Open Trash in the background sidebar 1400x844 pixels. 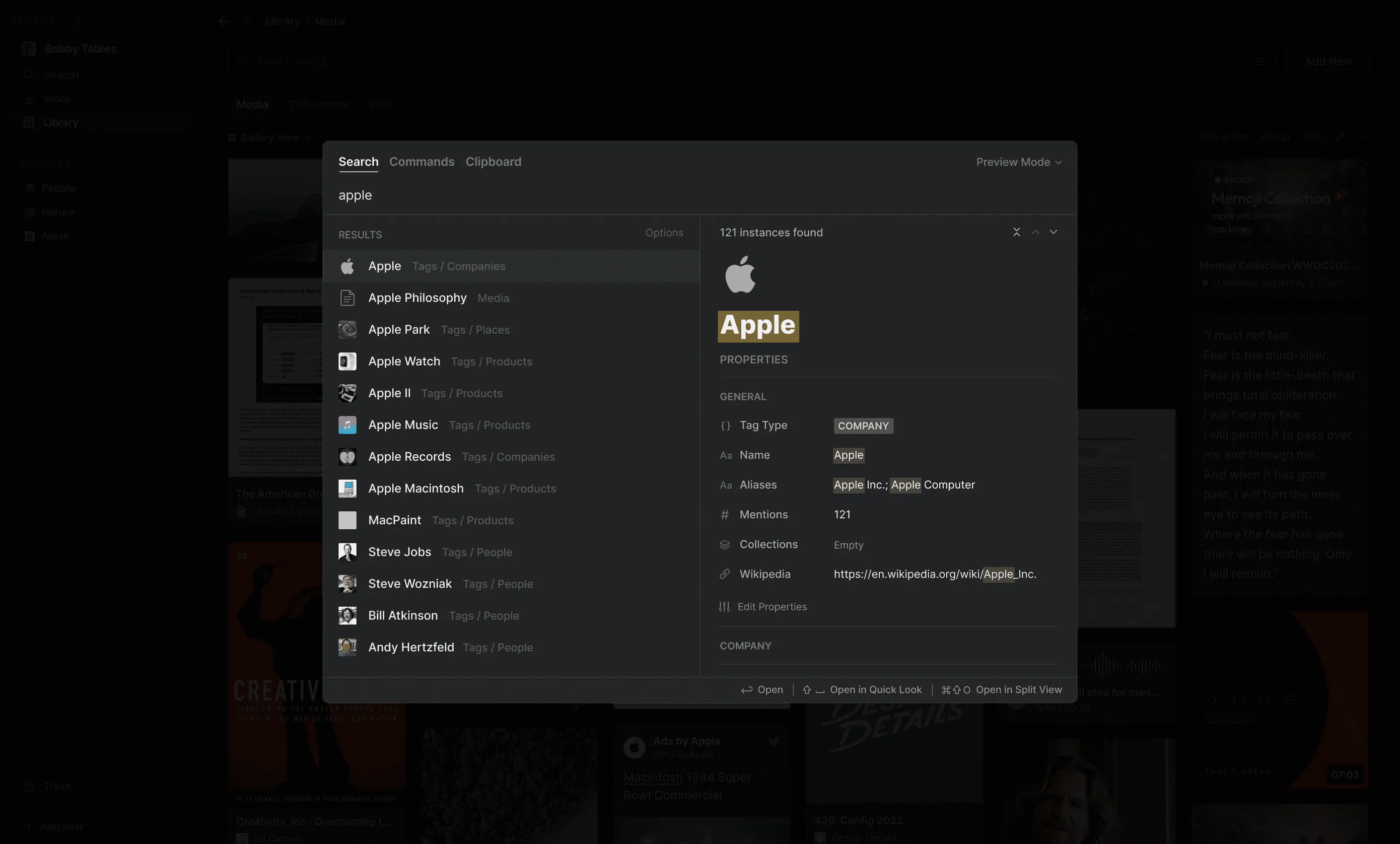click(x=58, y=786)
